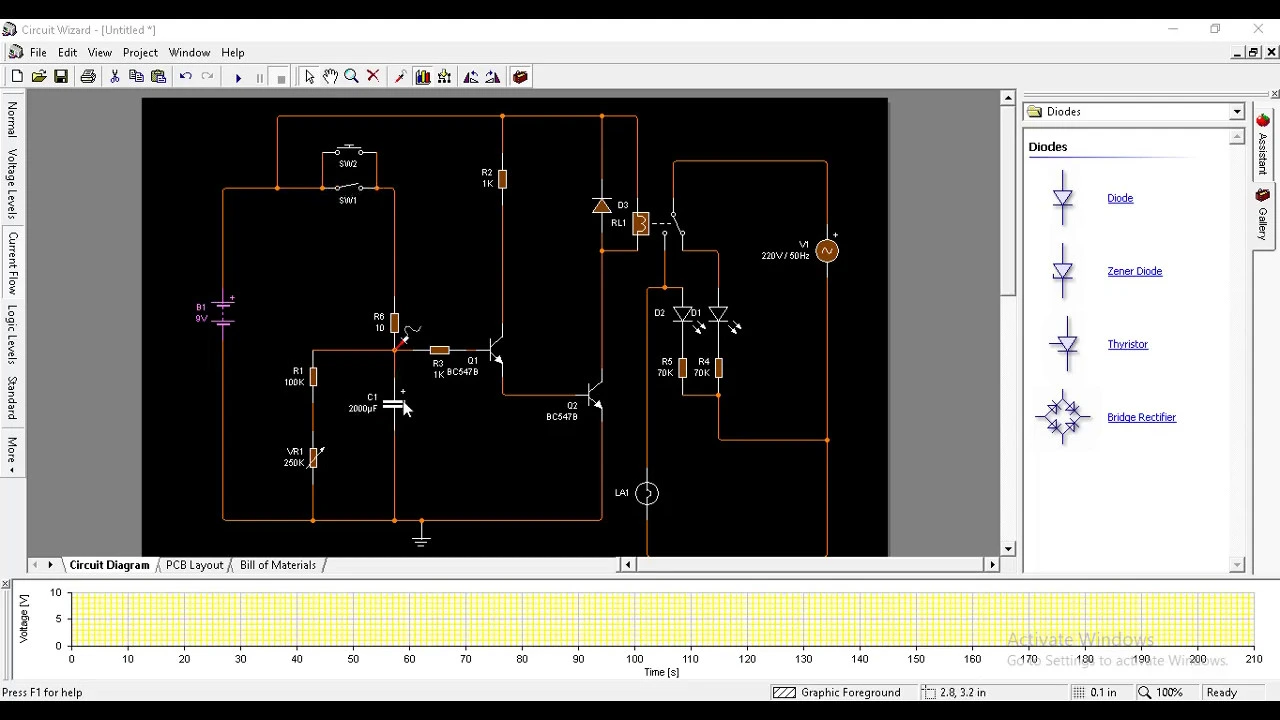
Task: Toggle push switch SW2 in the circuit
Action: [348, 153]
